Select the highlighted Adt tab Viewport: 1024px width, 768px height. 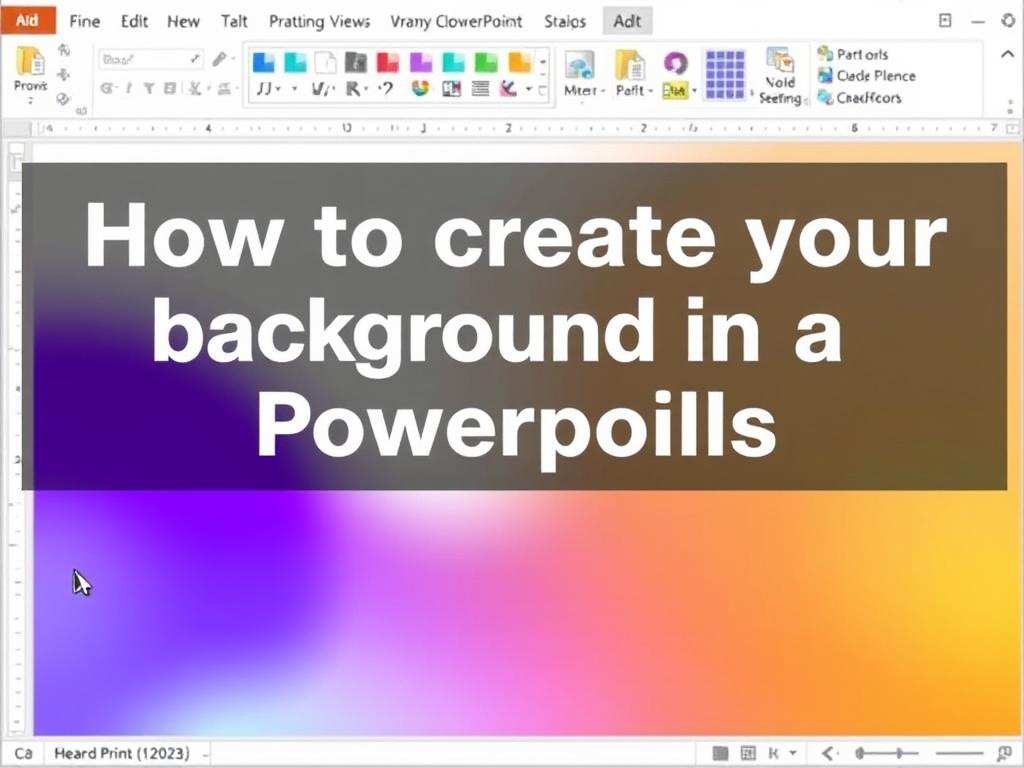[x=627, y=22]
